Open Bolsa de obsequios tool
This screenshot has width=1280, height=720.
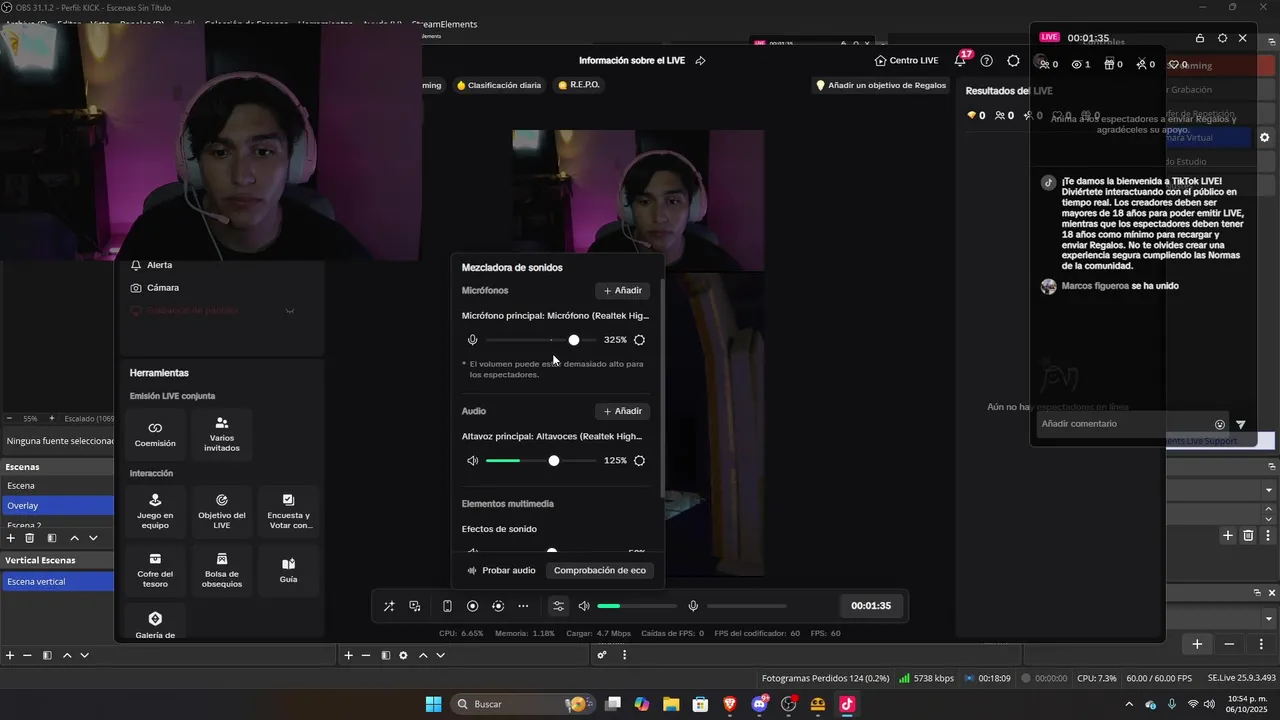[x=222, y=570]
